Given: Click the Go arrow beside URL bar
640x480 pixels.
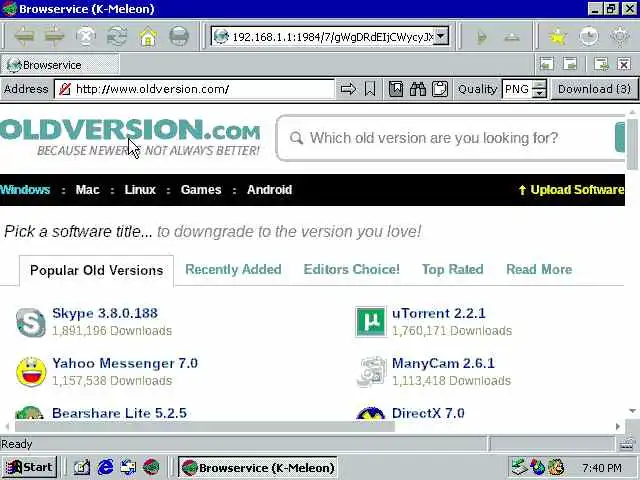Looking at the screenshot, I should (x=482, y=37).
